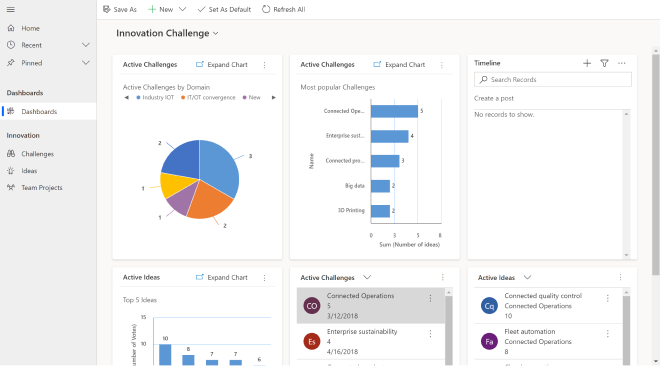The height and width of the screenshot is (374, 660).
Task: Select Dashboards in the sidebar
Action: (x=48, y=111)
